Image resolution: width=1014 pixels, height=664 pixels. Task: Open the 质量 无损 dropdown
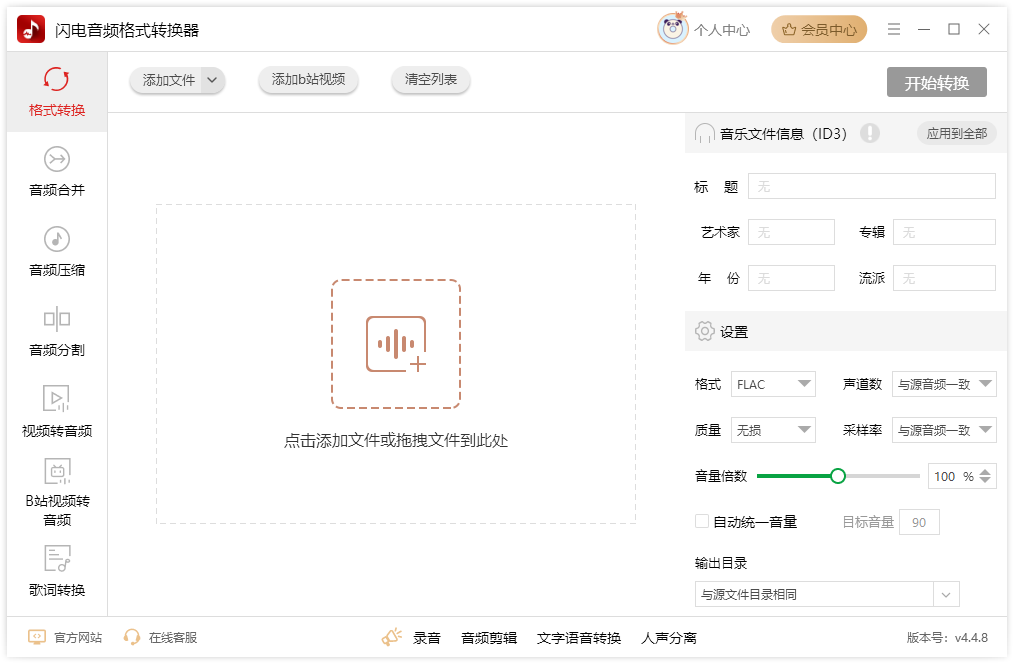773,430
